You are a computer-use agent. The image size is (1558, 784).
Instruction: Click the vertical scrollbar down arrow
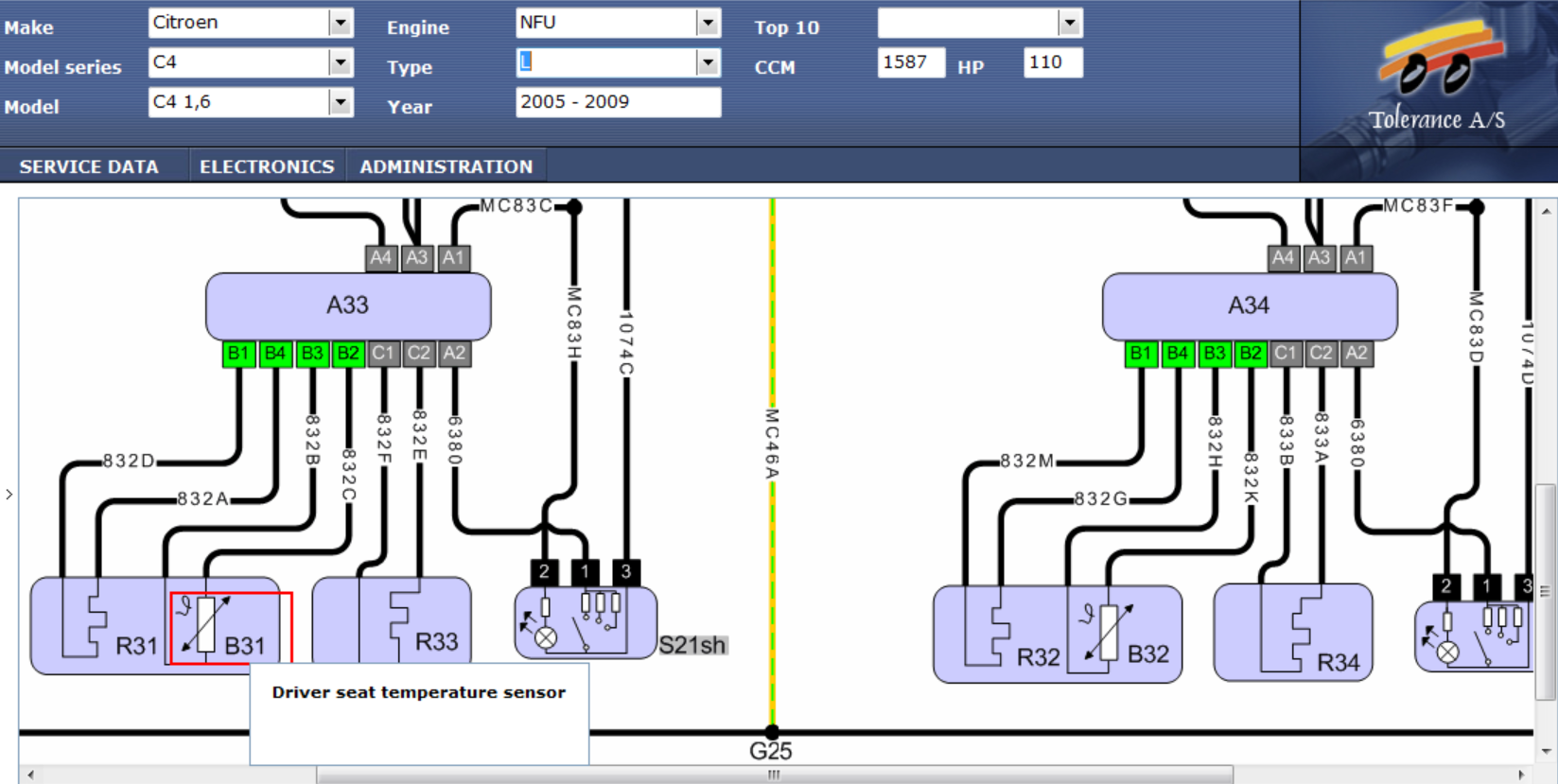1546,752
